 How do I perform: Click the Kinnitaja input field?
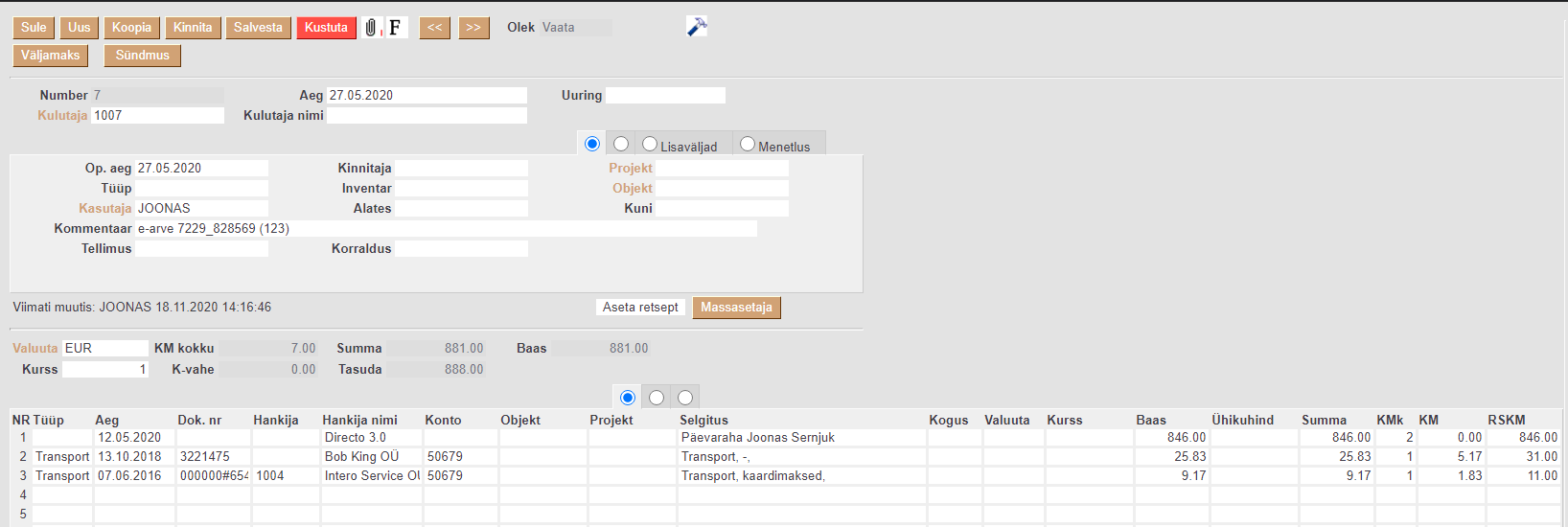tap(461, 168)
